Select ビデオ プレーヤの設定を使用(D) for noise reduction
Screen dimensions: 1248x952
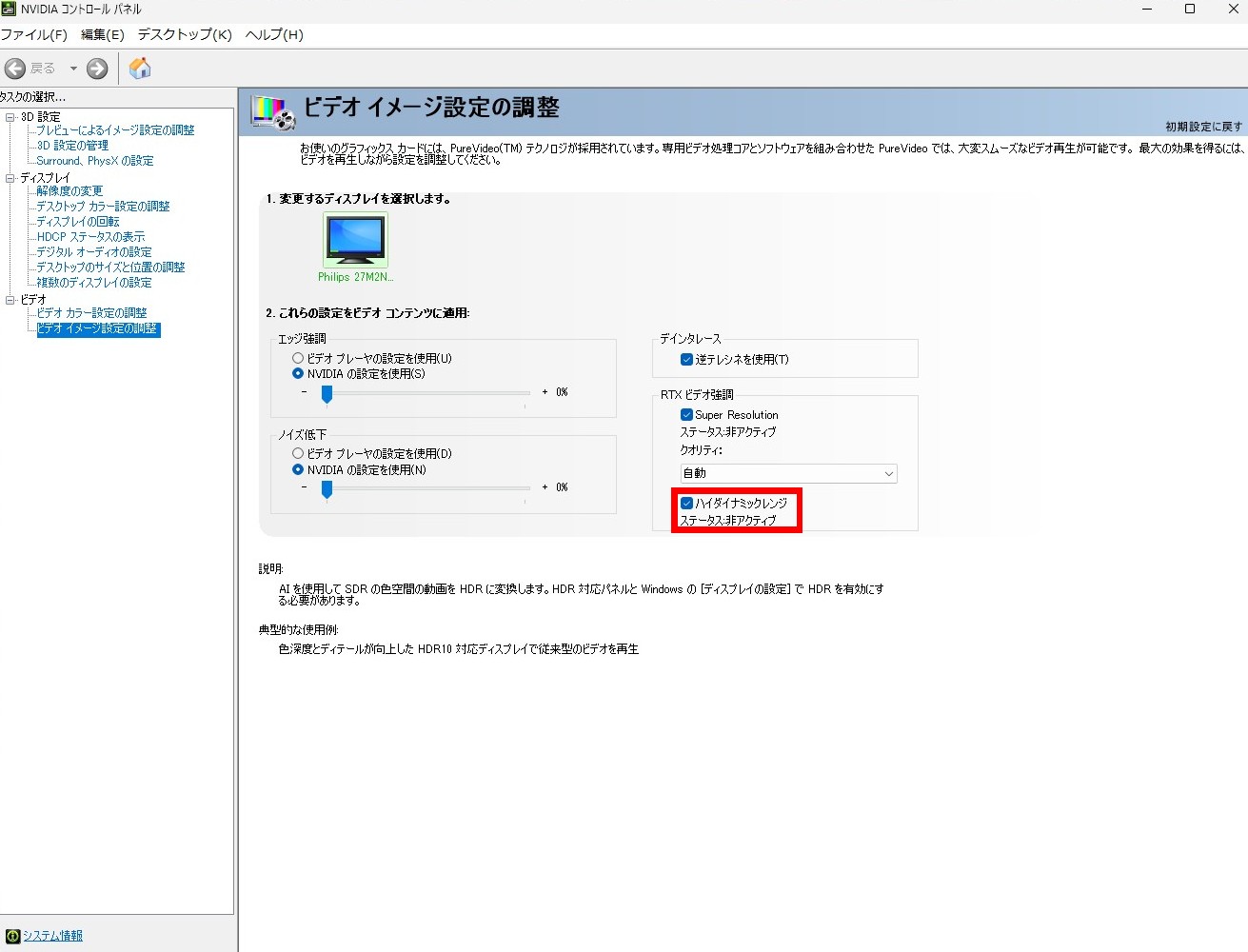pyautogui.click(x=298, y=454)
